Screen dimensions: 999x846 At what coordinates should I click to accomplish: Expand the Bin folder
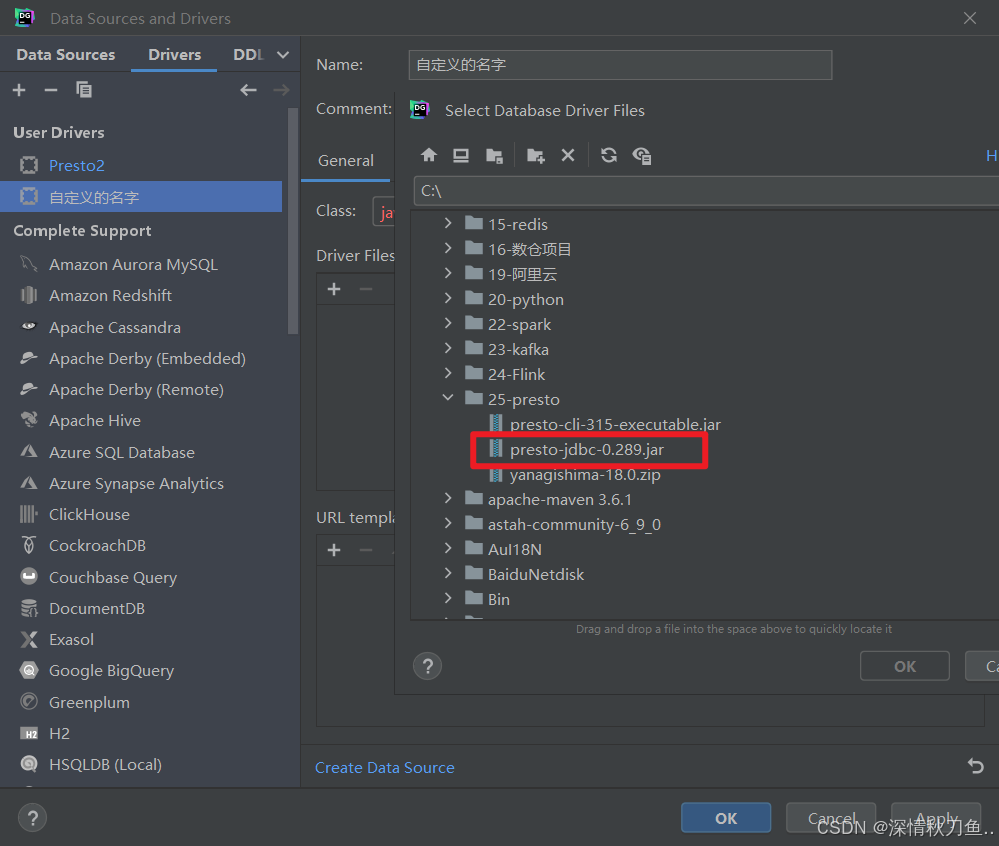[448, 598]
